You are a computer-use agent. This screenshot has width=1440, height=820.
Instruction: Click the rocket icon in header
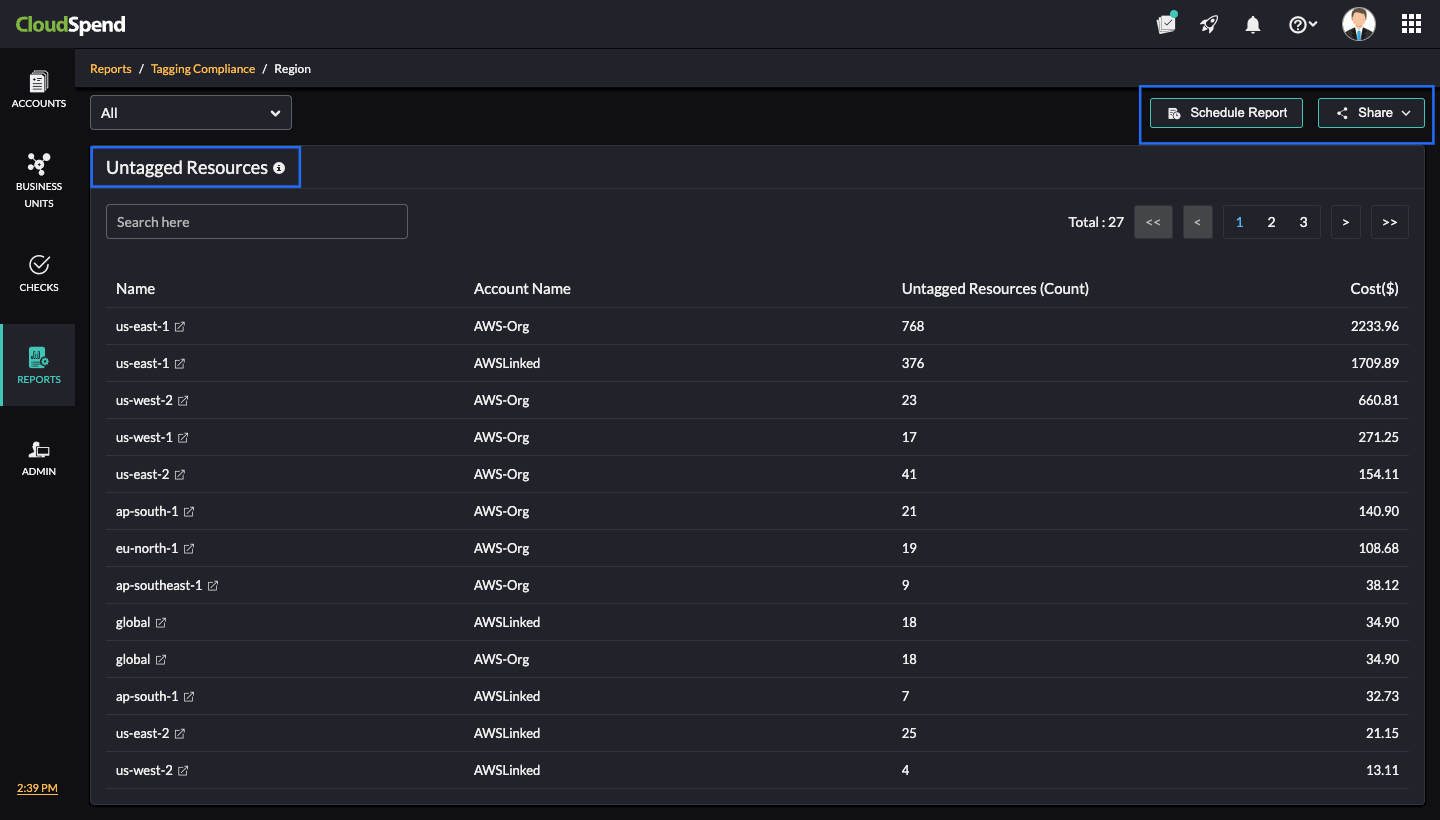click(x=1209, y=25)
